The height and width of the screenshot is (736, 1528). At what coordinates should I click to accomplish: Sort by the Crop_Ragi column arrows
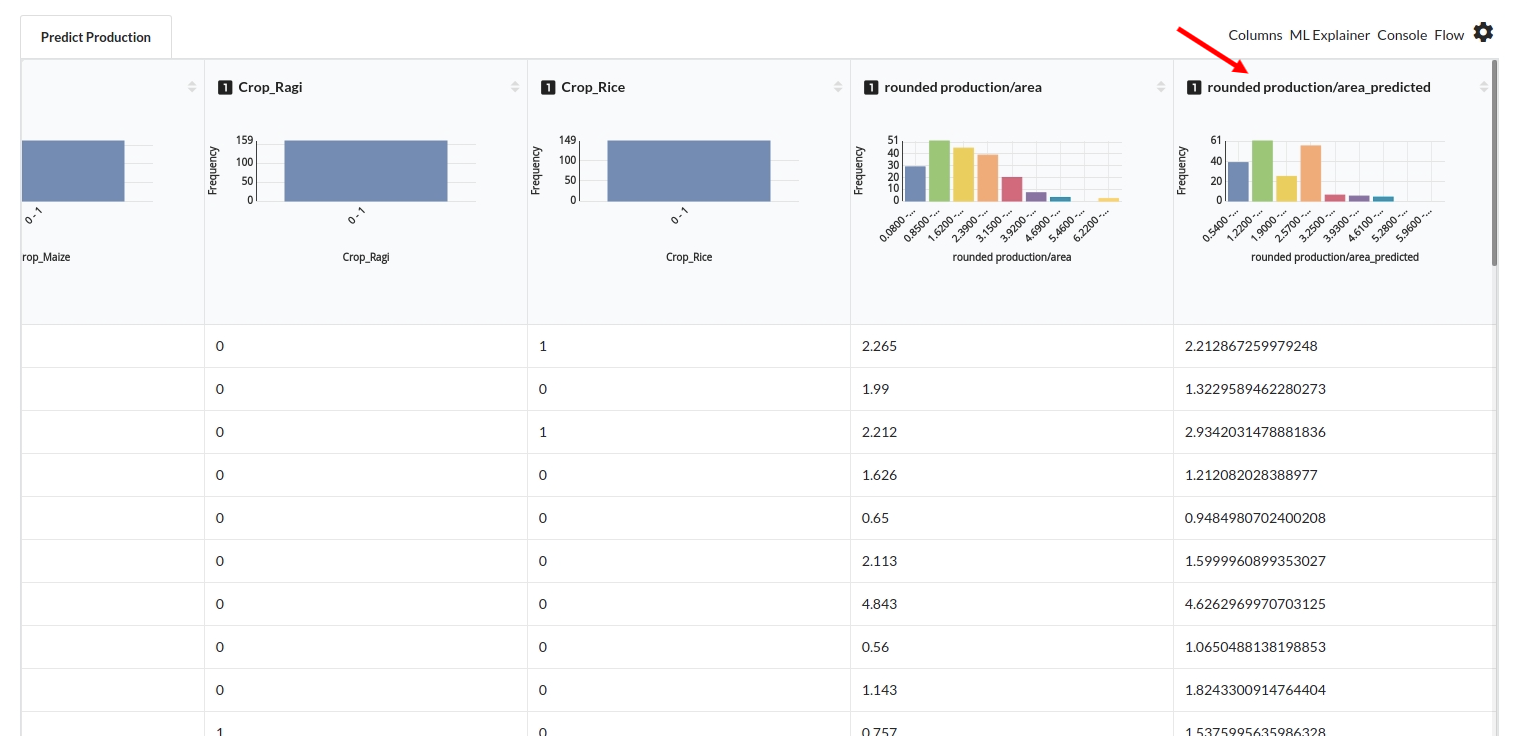[x=515, y=88]
